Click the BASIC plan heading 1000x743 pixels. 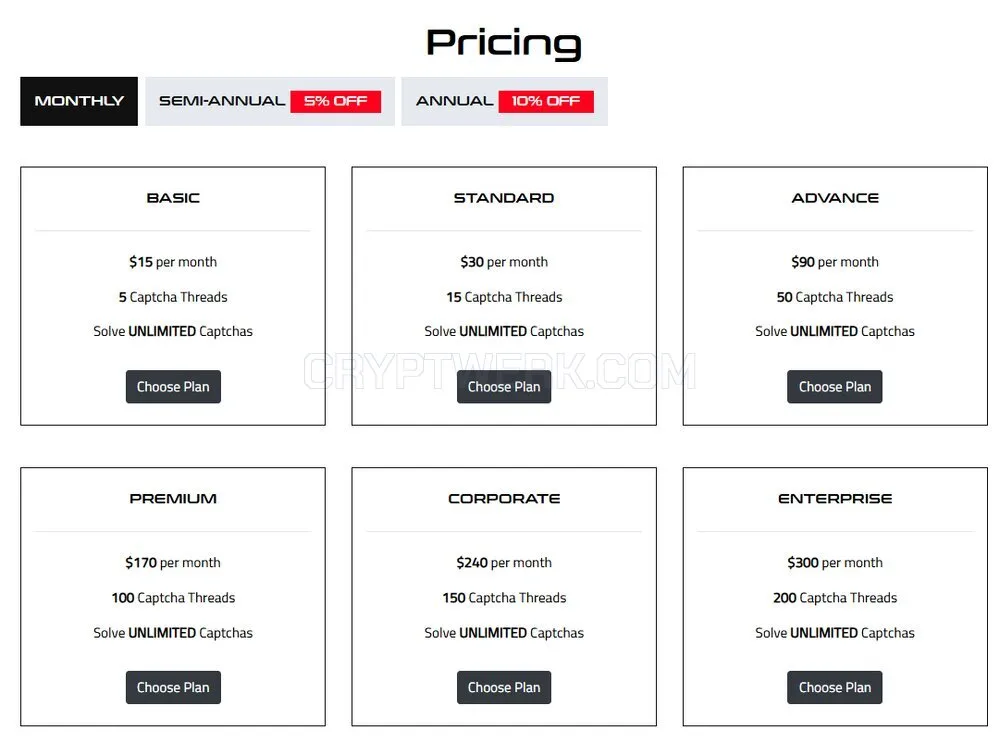coord(173,198)
